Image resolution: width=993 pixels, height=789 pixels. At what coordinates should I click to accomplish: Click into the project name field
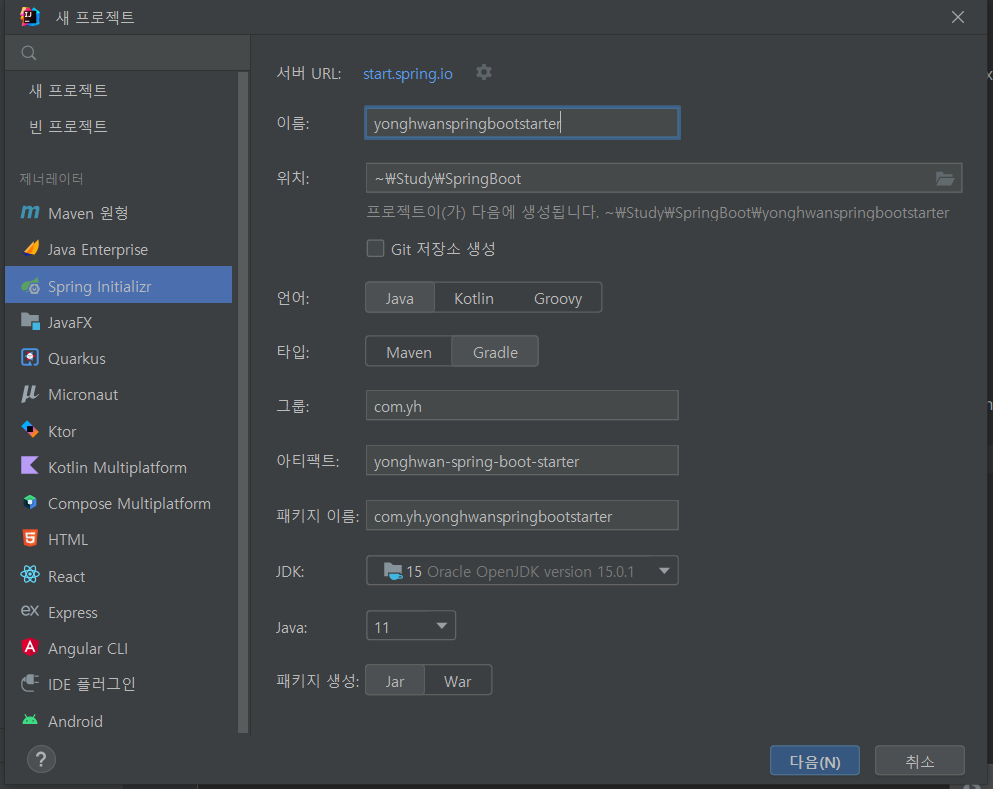(x=522, y=123)
